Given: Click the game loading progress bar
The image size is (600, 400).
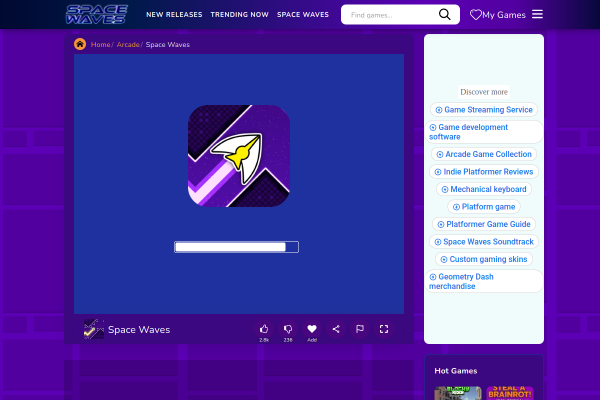Looking at the screenshot, I should (237, 246).
